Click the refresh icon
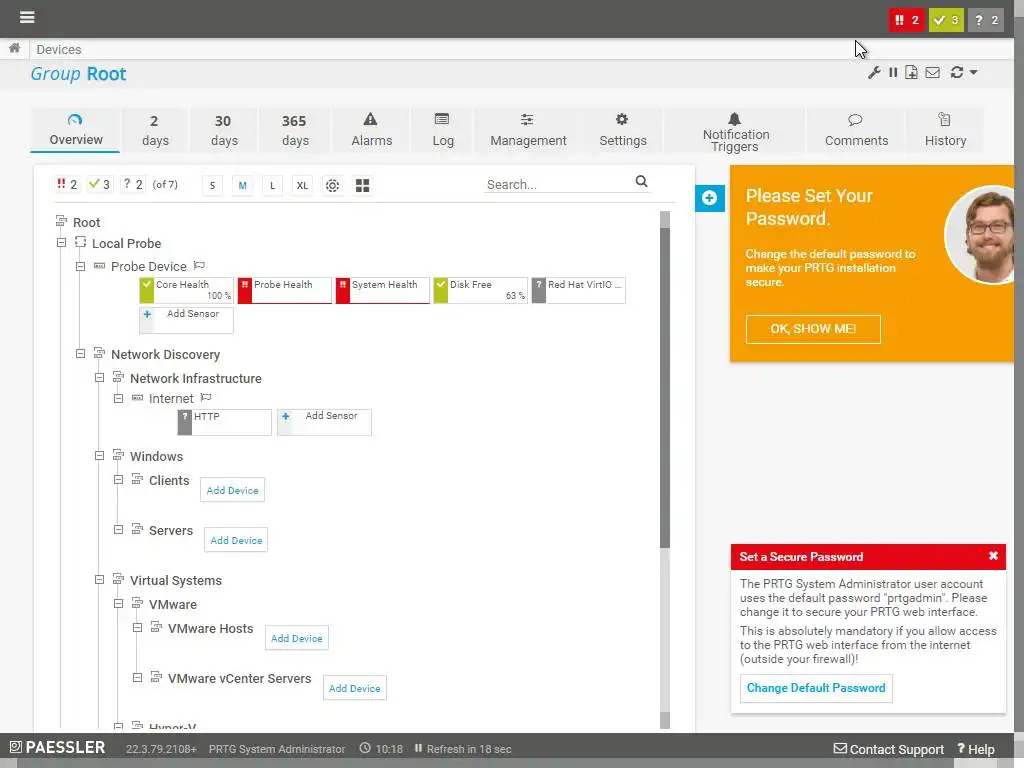Viewport: 1024px width, 768px height. coord(957,72)
